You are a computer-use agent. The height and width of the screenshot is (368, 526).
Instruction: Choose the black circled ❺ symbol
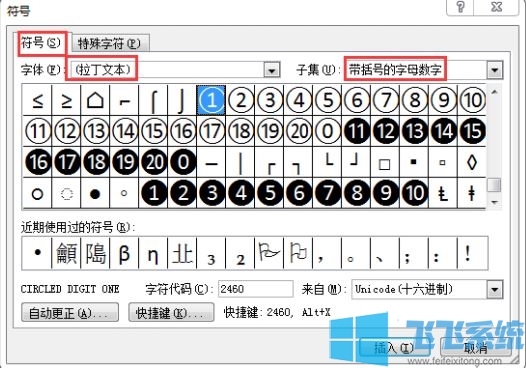(269, 193)
